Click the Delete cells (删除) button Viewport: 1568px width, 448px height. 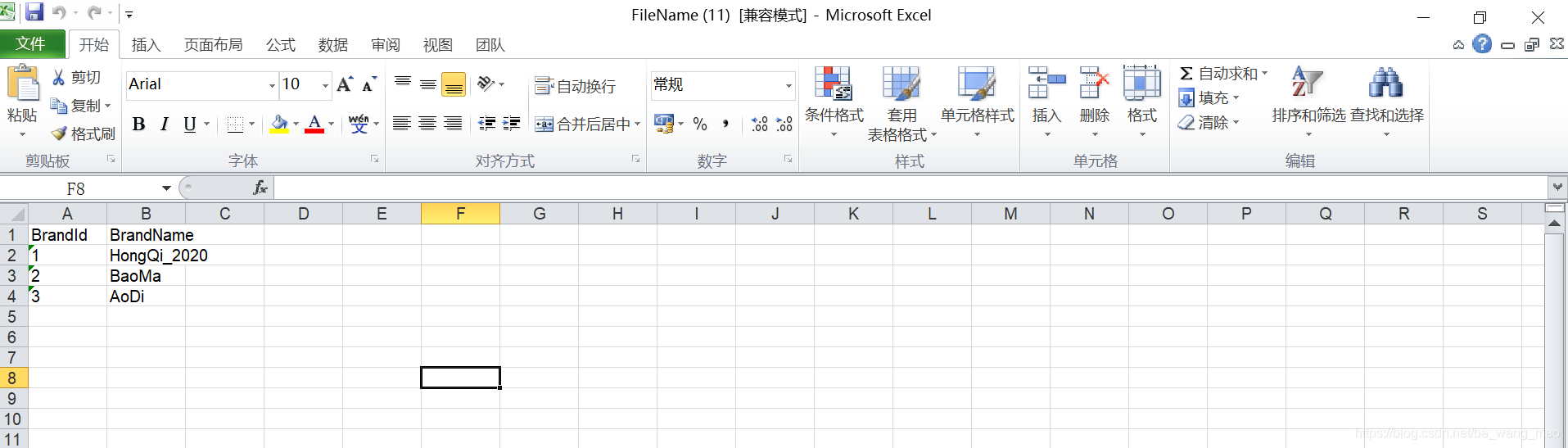click(x=1094, y=102)
